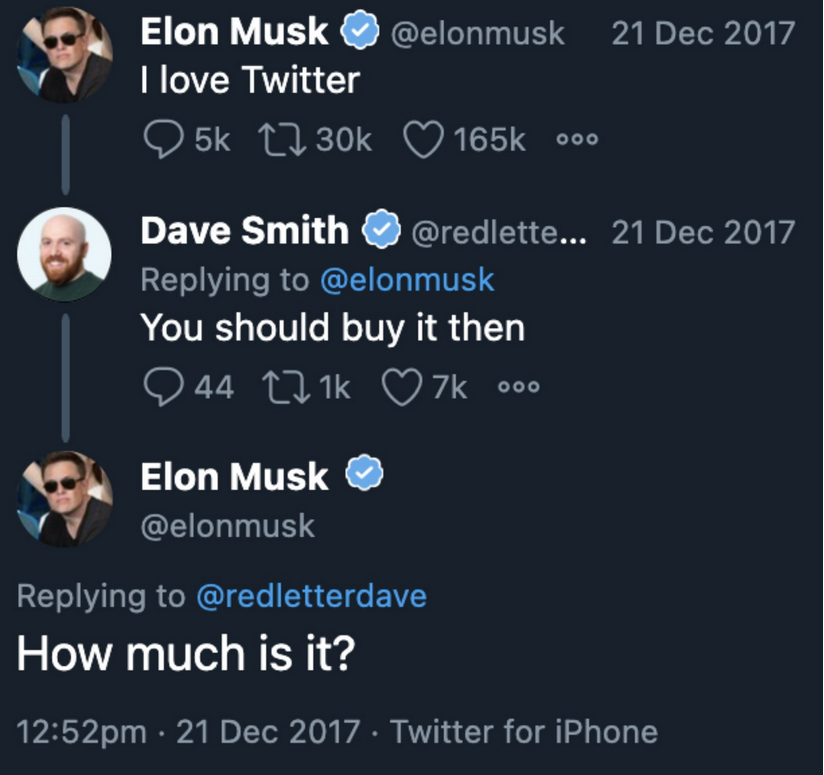Click the "Twitter for iPhone" source label
Viewport: 824px width, 775px height.
click(523, 731)
